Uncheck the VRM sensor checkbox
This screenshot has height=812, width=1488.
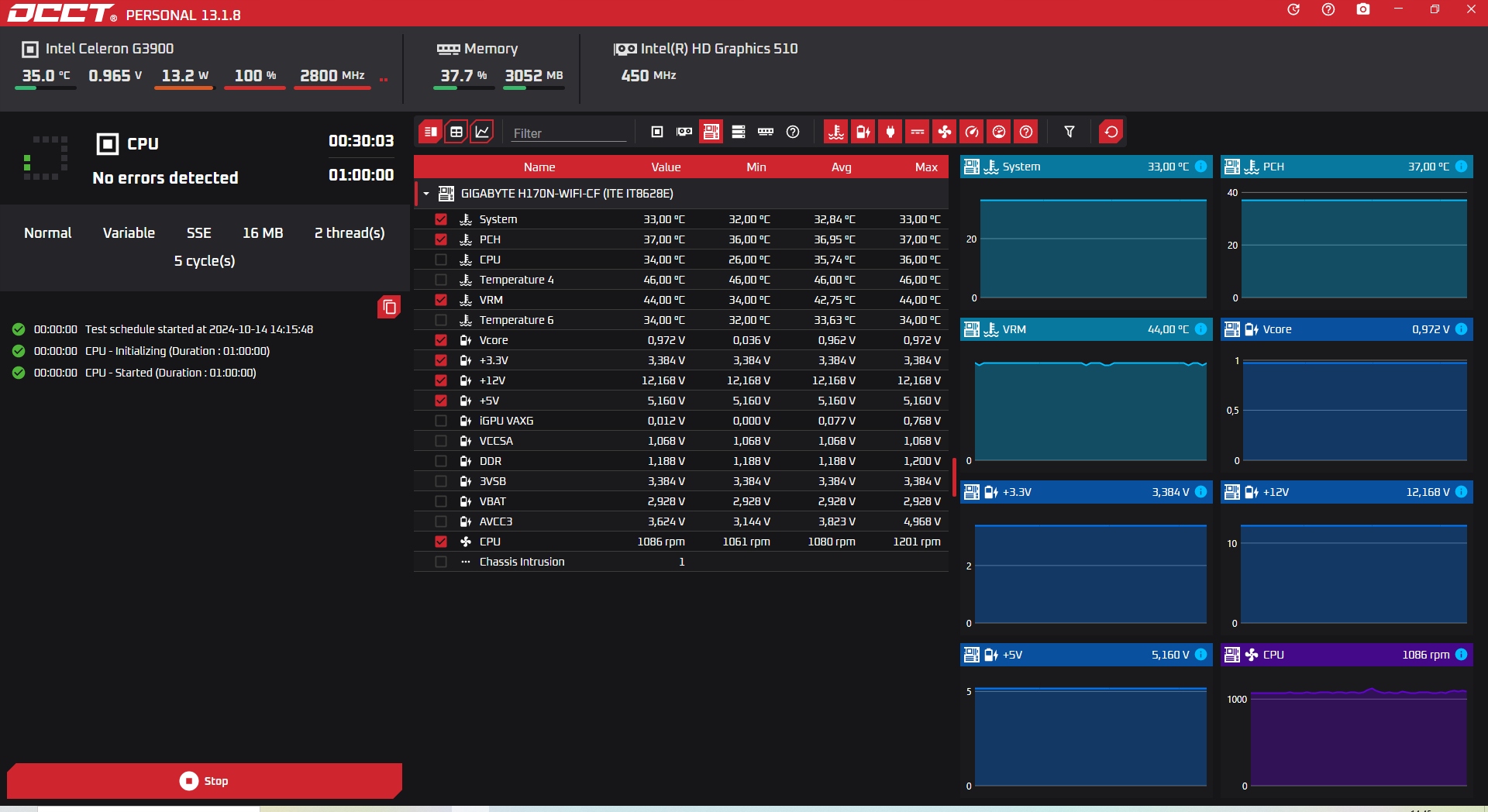tap(441, 300)
